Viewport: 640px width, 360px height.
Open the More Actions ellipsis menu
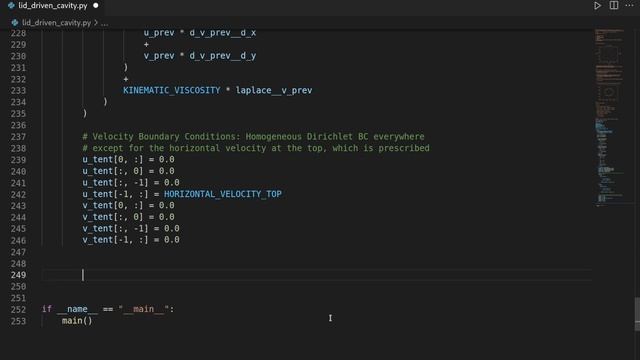pyautogui.click(x=629, y=5)
